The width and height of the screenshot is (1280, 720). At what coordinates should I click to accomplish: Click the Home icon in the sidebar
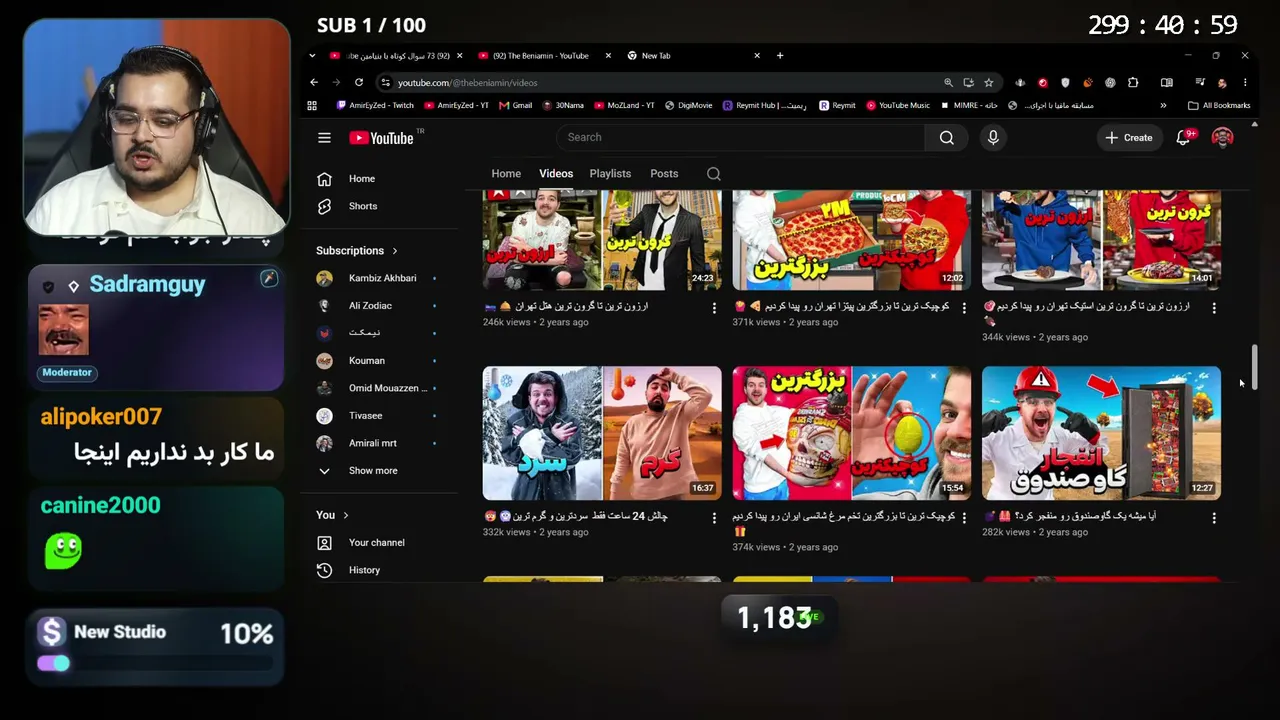click(324, 179)
